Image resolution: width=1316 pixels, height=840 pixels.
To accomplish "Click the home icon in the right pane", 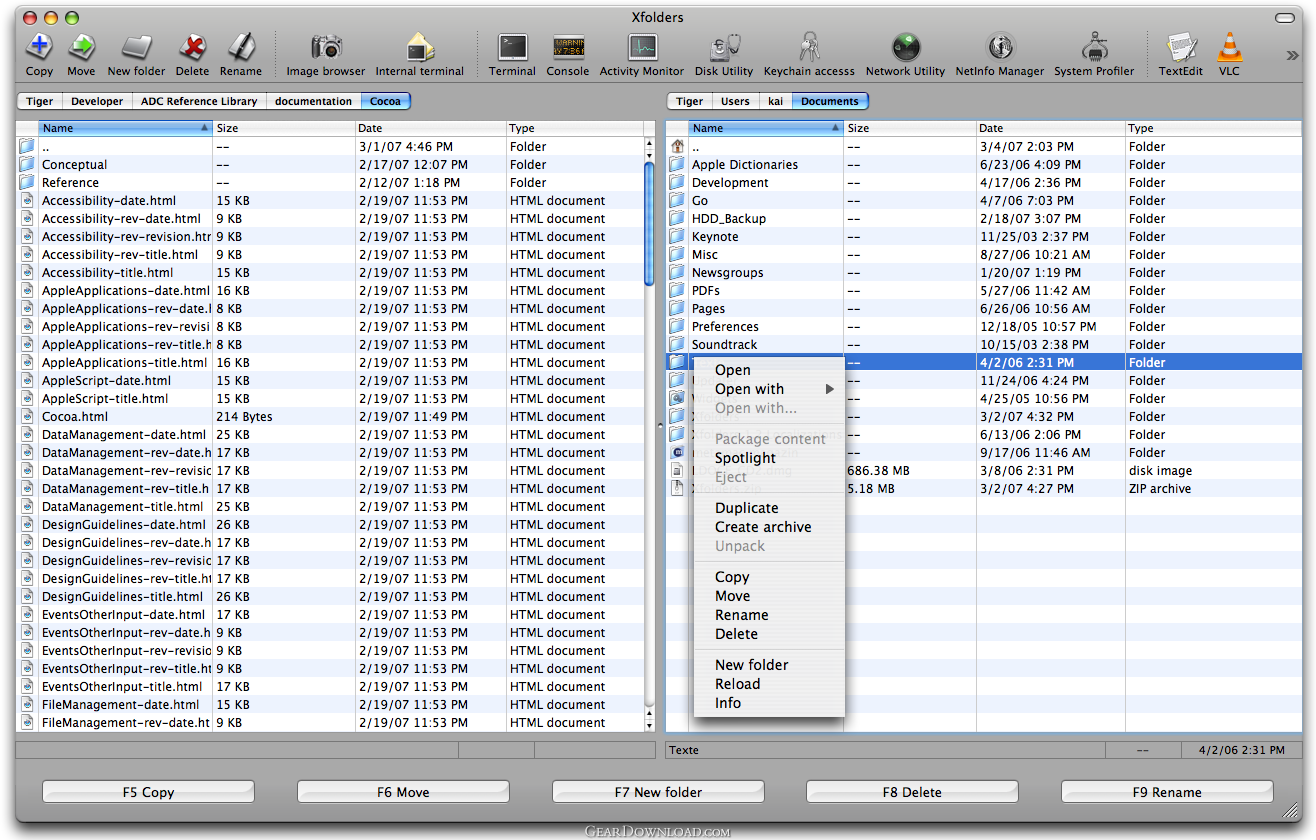I will [677, 147].
